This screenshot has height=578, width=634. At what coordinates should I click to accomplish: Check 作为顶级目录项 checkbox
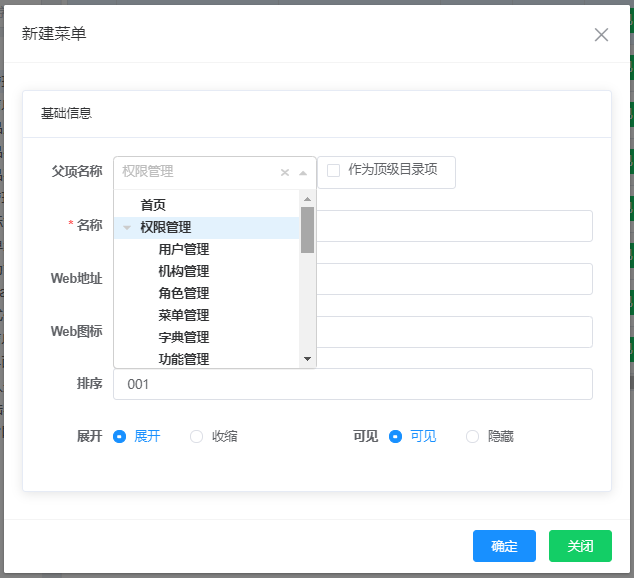click(333, 170)
